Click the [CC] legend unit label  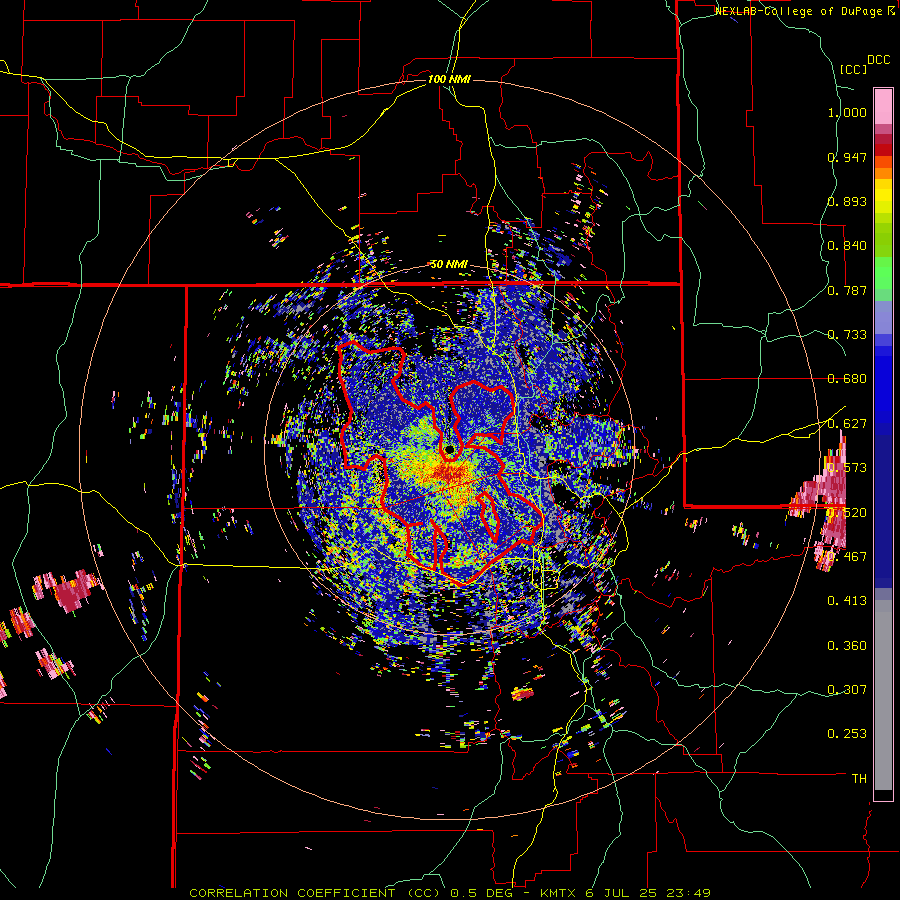[854, 69]
